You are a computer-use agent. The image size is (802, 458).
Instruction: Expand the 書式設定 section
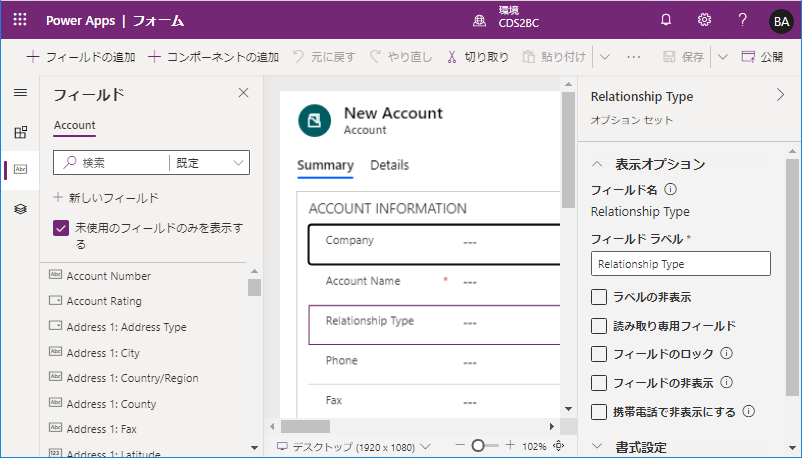(x=596, y=446)
